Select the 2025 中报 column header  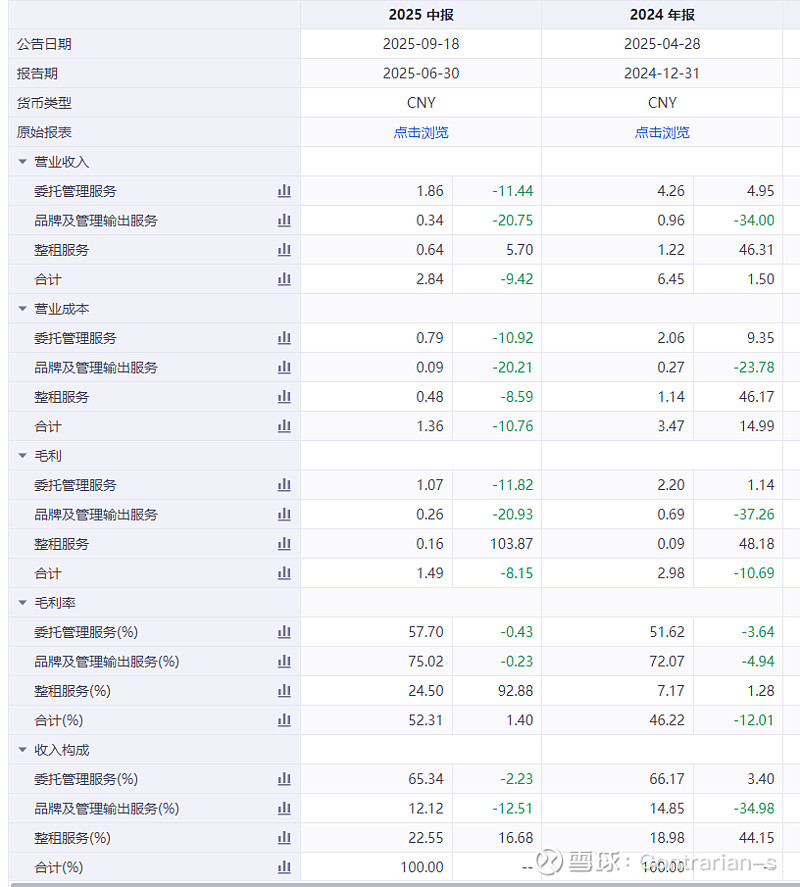coord(421,15)
